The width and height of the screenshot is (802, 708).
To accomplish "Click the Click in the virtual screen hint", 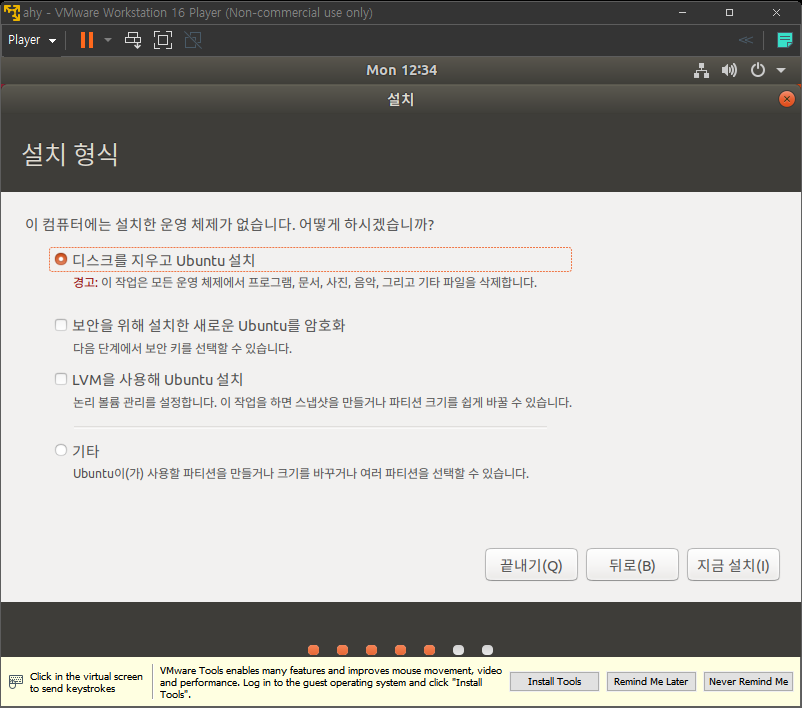I will [86, 682].
